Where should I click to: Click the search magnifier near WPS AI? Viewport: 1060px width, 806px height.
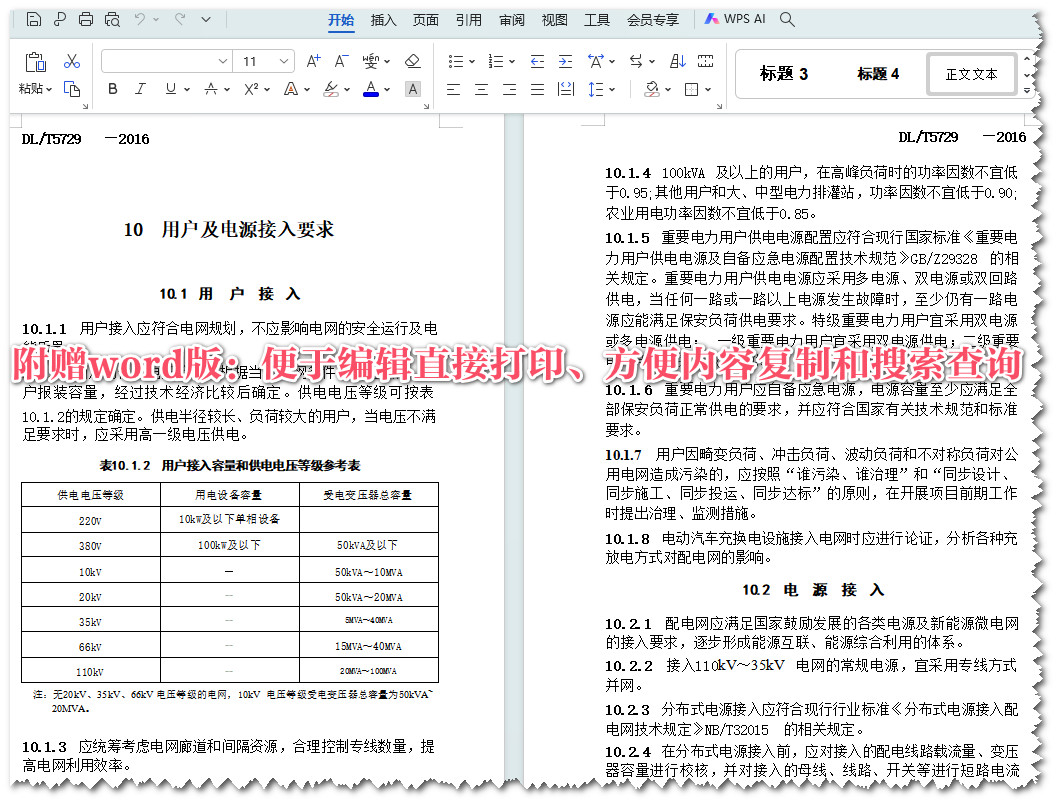click(x=787, y=18)
